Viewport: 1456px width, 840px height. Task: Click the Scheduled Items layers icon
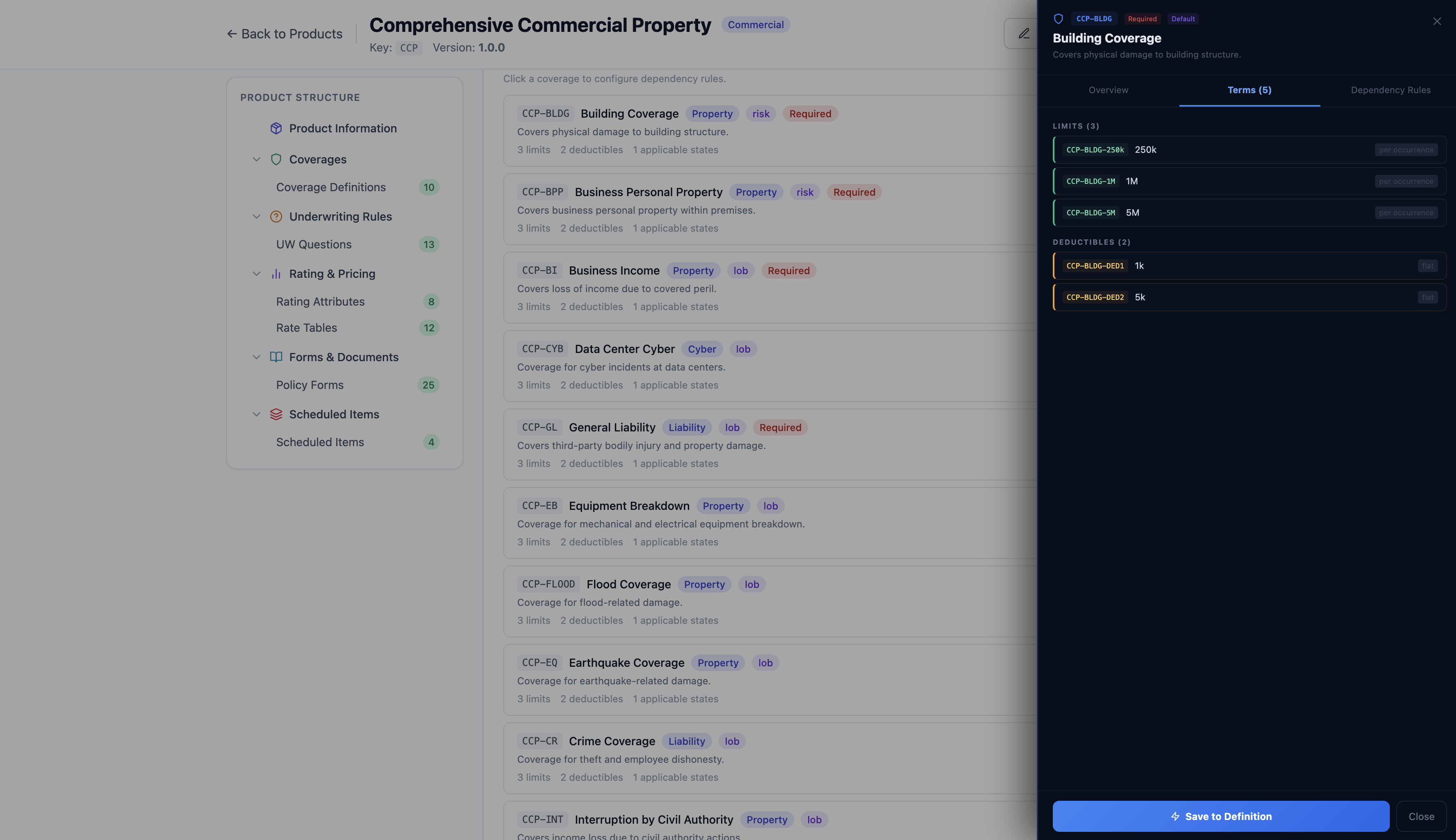(276, 413)
